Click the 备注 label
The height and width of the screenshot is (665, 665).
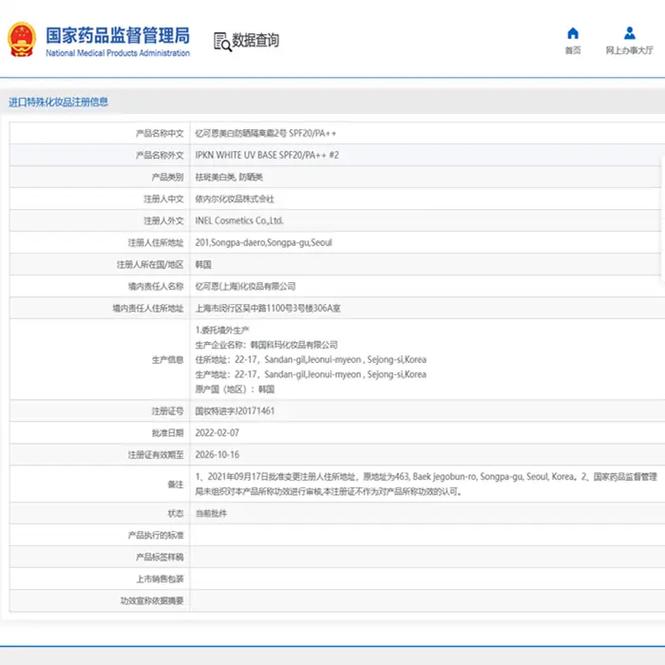[176, 484]
